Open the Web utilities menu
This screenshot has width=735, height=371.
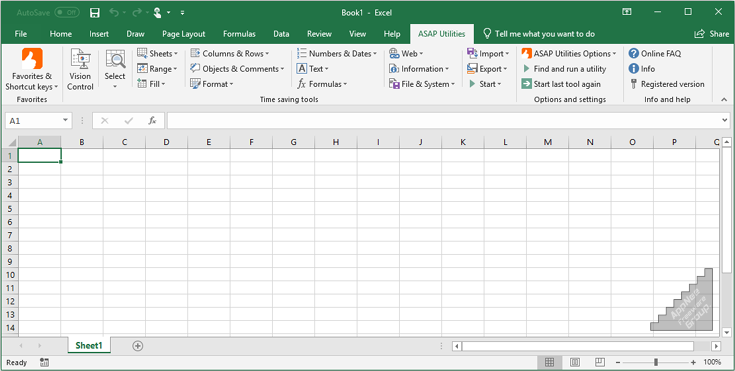point(406,53)
